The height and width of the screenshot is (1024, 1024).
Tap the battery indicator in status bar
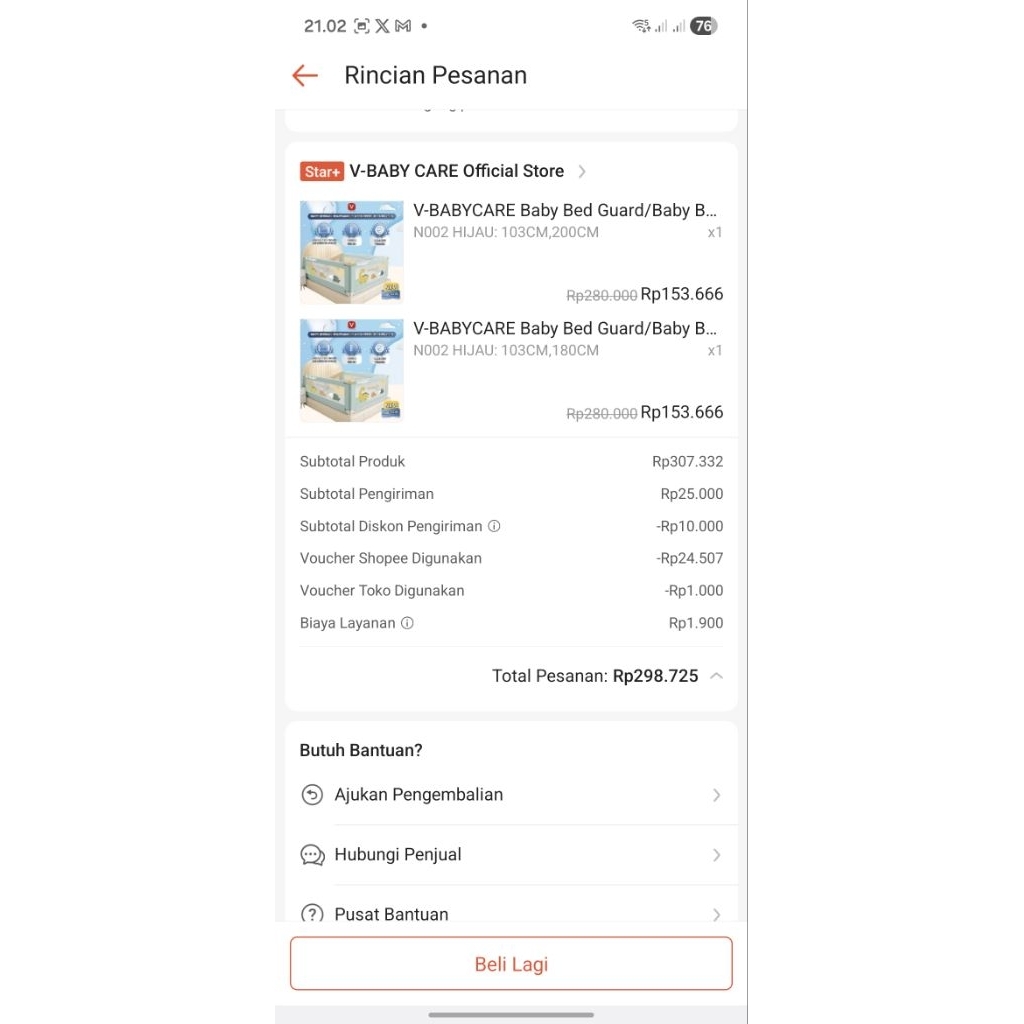pos(704,26)
